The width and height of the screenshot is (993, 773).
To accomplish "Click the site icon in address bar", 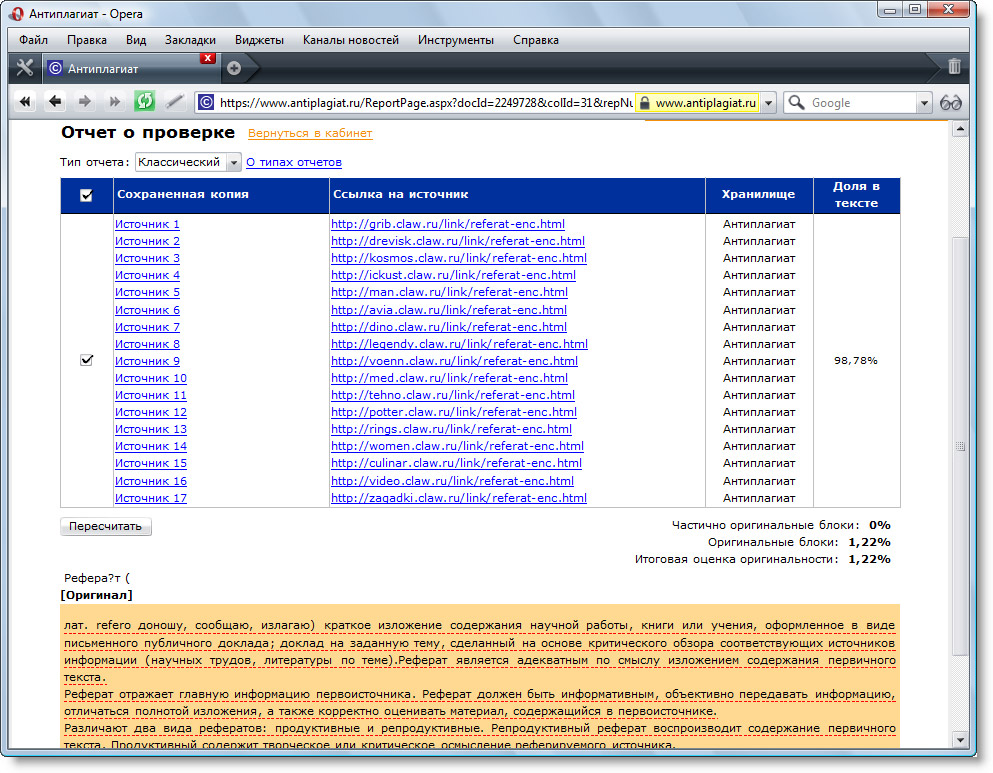I will tap(206, 103).
